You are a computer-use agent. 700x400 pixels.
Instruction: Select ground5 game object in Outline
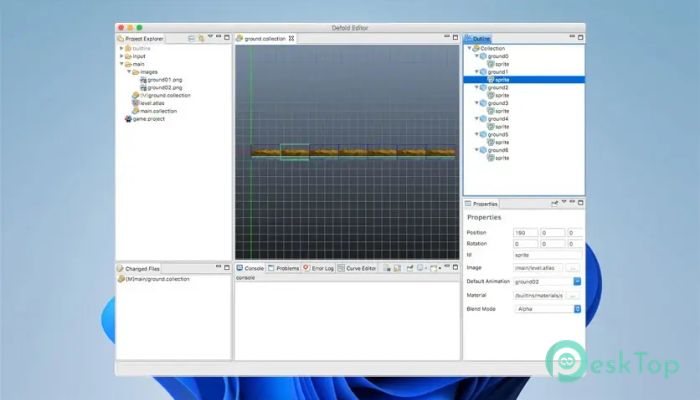[x=498, y=134]
